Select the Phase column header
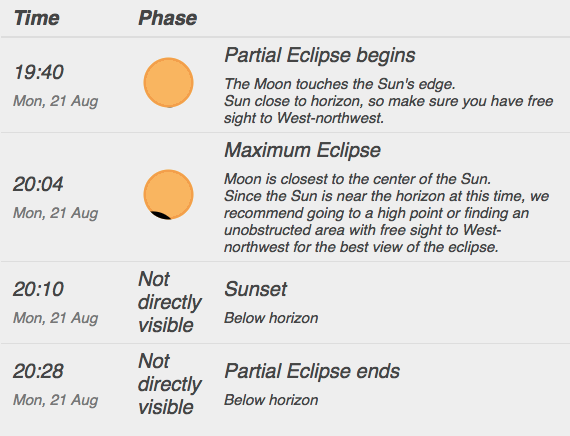The height and width of the screenshot is (436, 570). point(168,18)
